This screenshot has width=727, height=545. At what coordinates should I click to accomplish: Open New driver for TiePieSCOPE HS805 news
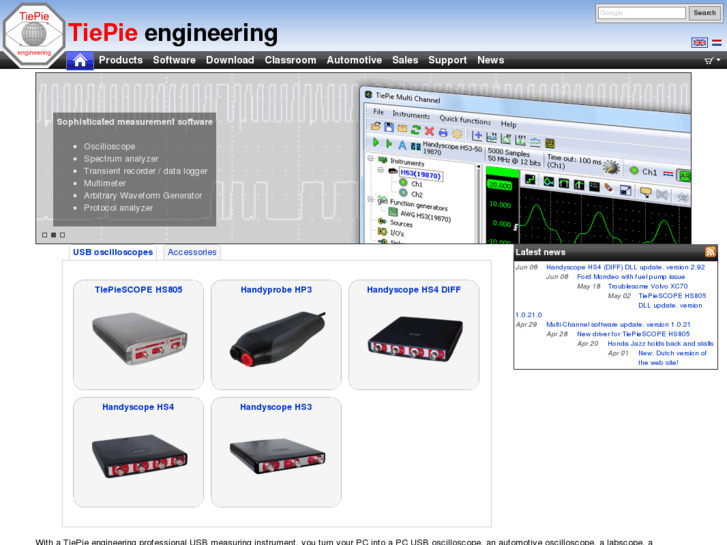(x=633, y=334)
